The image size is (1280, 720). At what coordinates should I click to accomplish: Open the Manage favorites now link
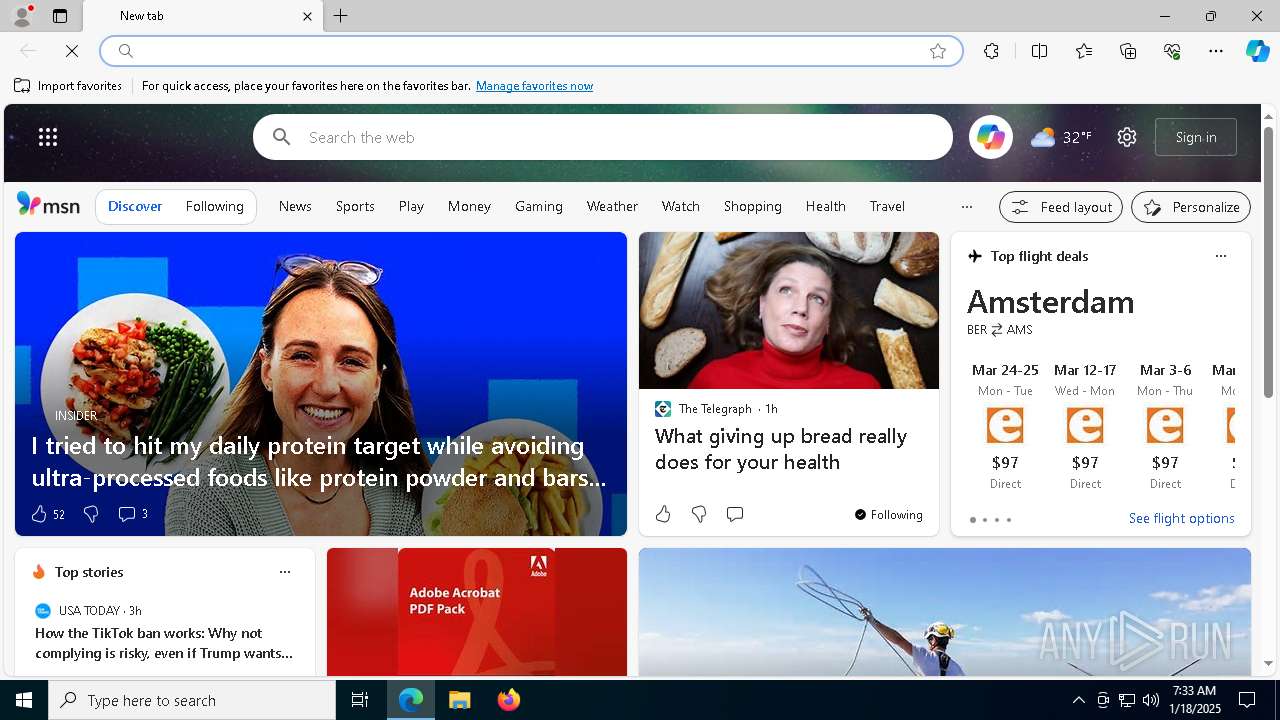[534, 86]
